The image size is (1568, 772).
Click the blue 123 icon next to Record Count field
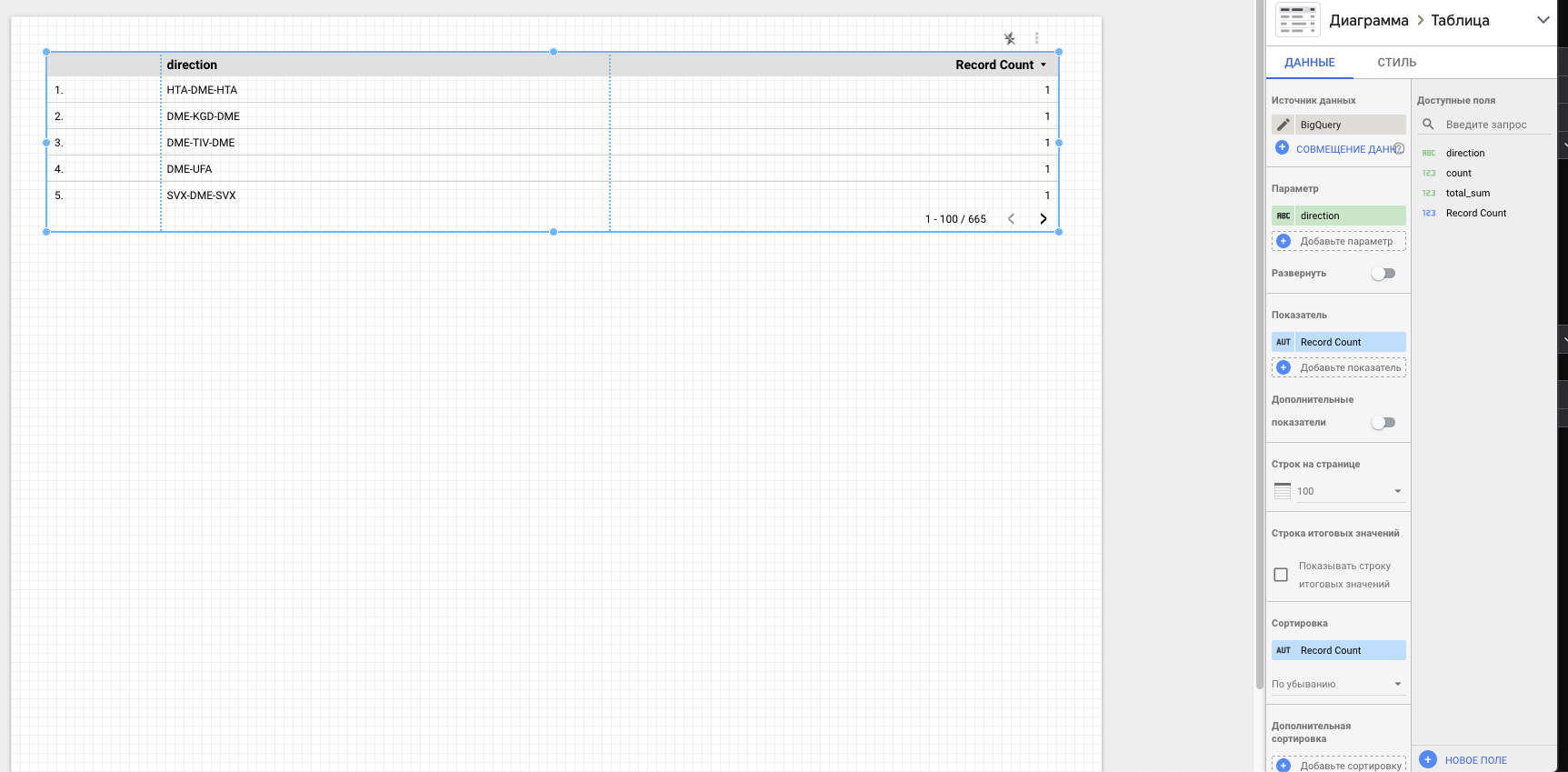pyautogui.click(x=1429, y=213)
